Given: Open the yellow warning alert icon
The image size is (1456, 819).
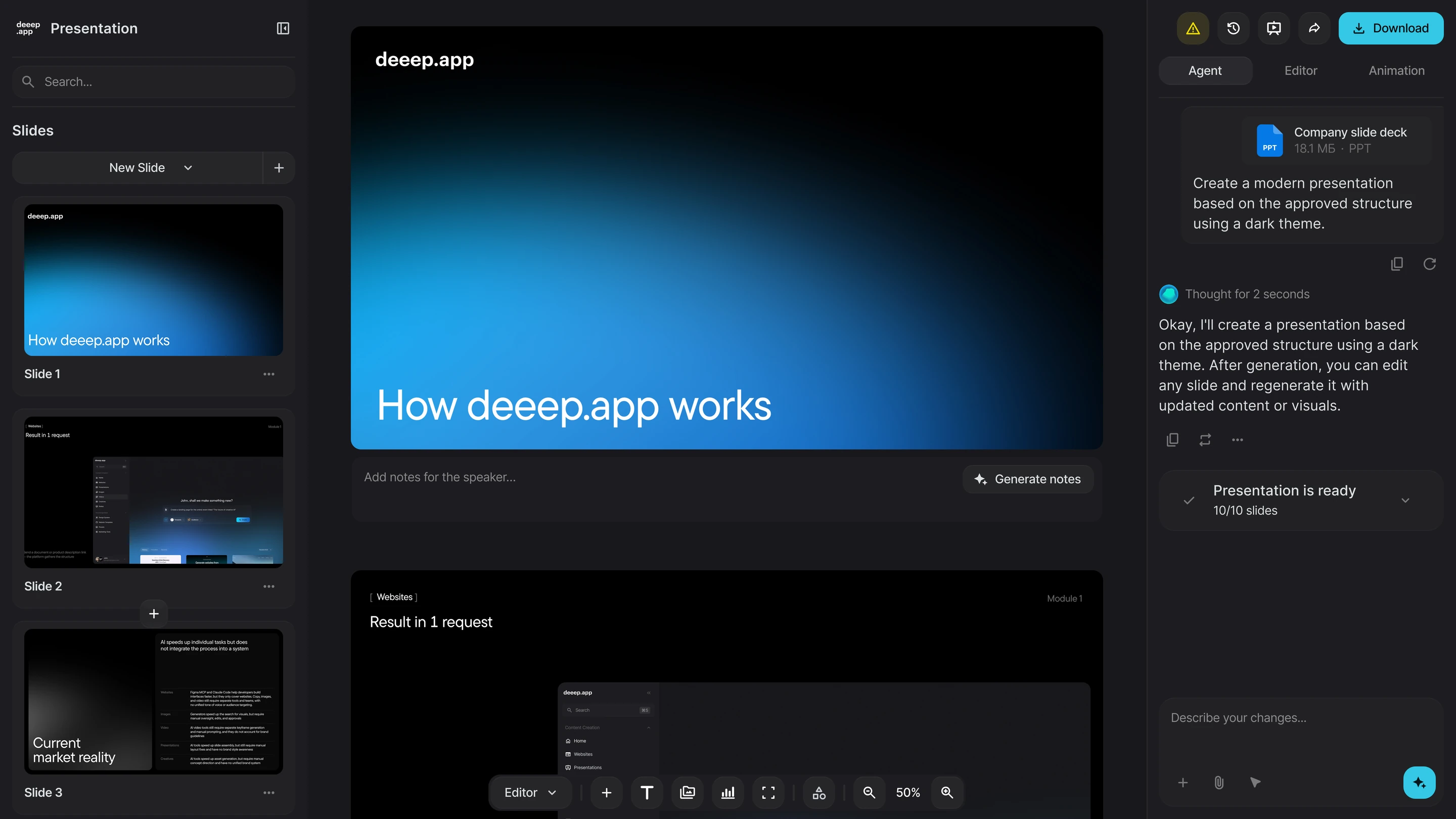Looking at the screenshot, I should click(1193, 28).
